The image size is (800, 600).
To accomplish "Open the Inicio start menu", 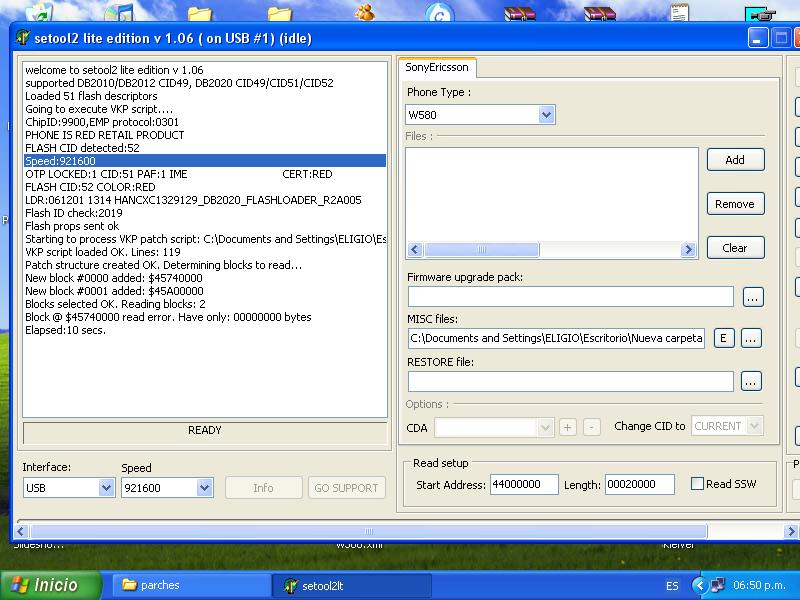I will point(50,585).
